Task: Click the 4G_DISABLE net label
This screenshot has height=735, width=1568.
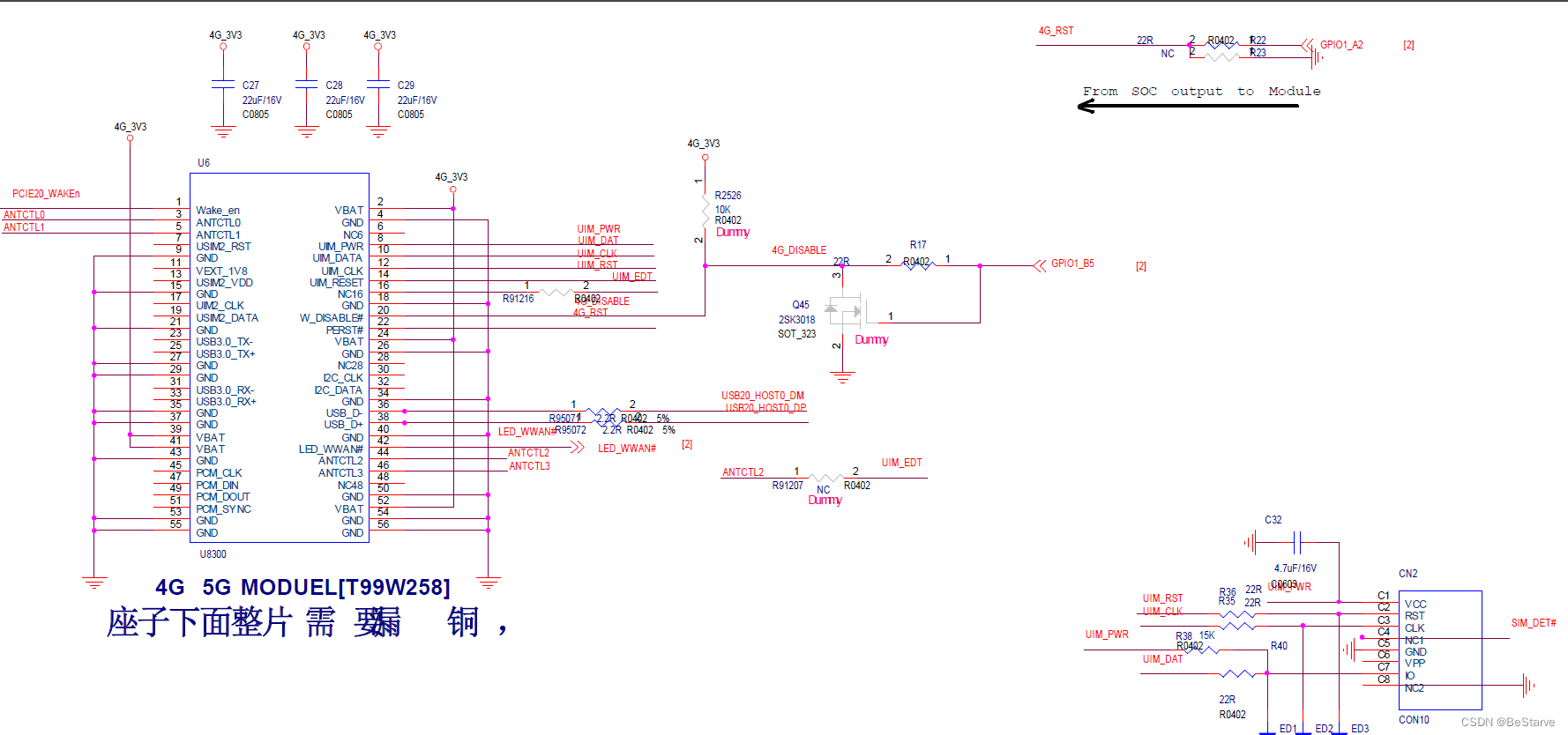Action: 799,250
